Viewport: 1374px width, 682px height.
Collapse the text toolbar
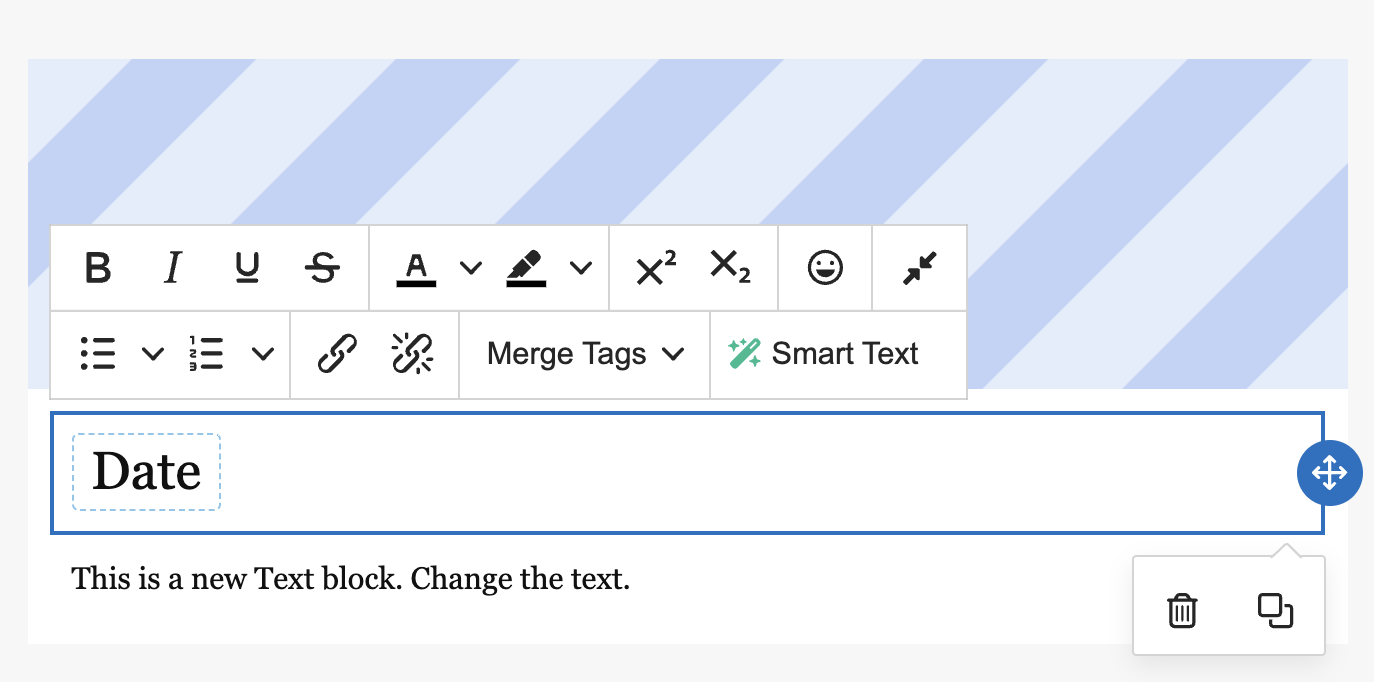tap(919, 268)
